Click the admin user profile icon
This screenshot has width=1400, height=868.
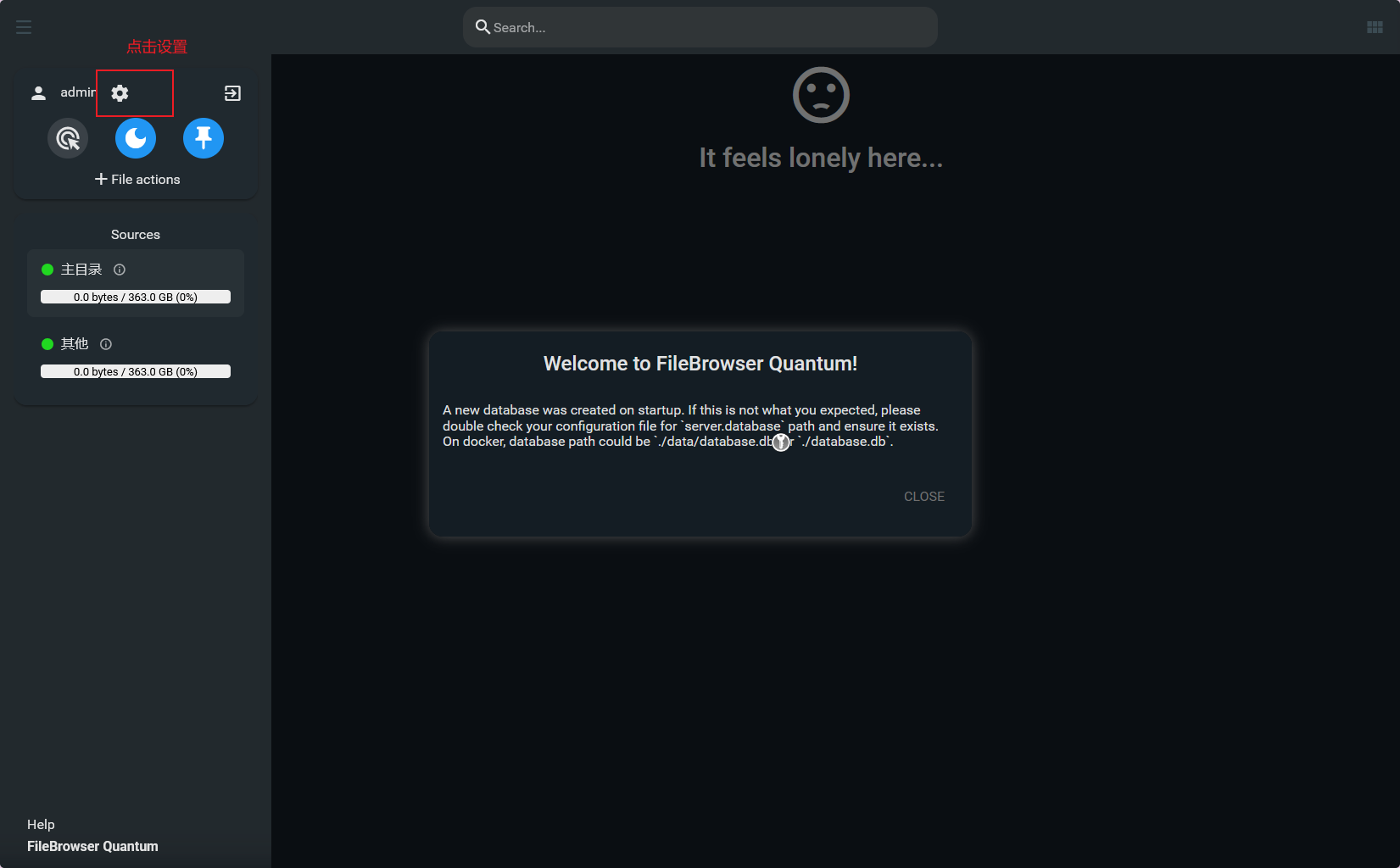click(38, 93)
